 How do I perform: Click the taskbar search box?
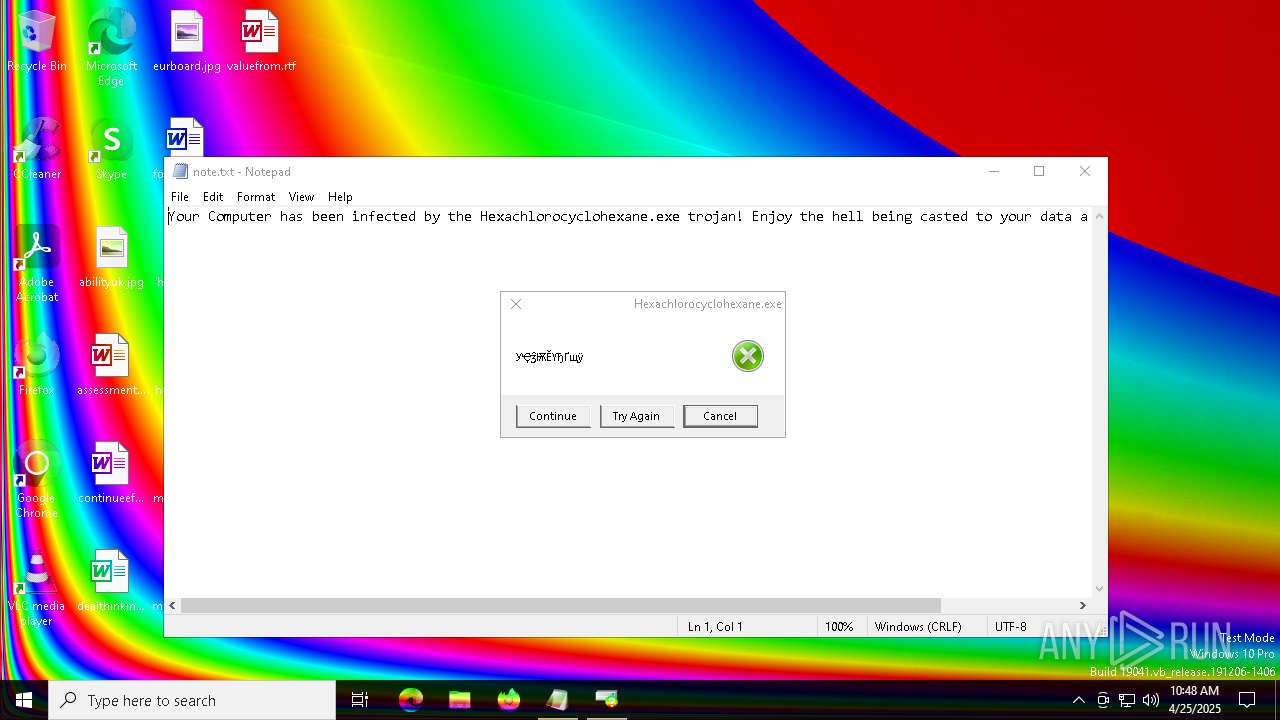192,700
